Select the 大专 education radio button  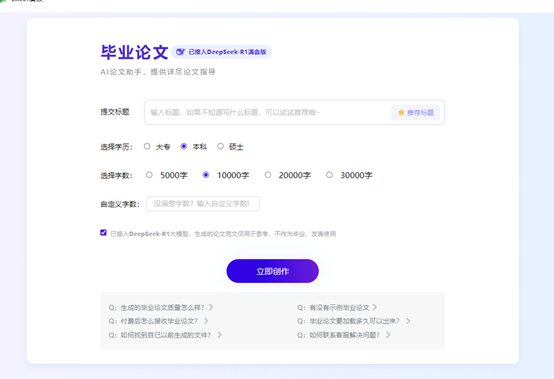147,146
